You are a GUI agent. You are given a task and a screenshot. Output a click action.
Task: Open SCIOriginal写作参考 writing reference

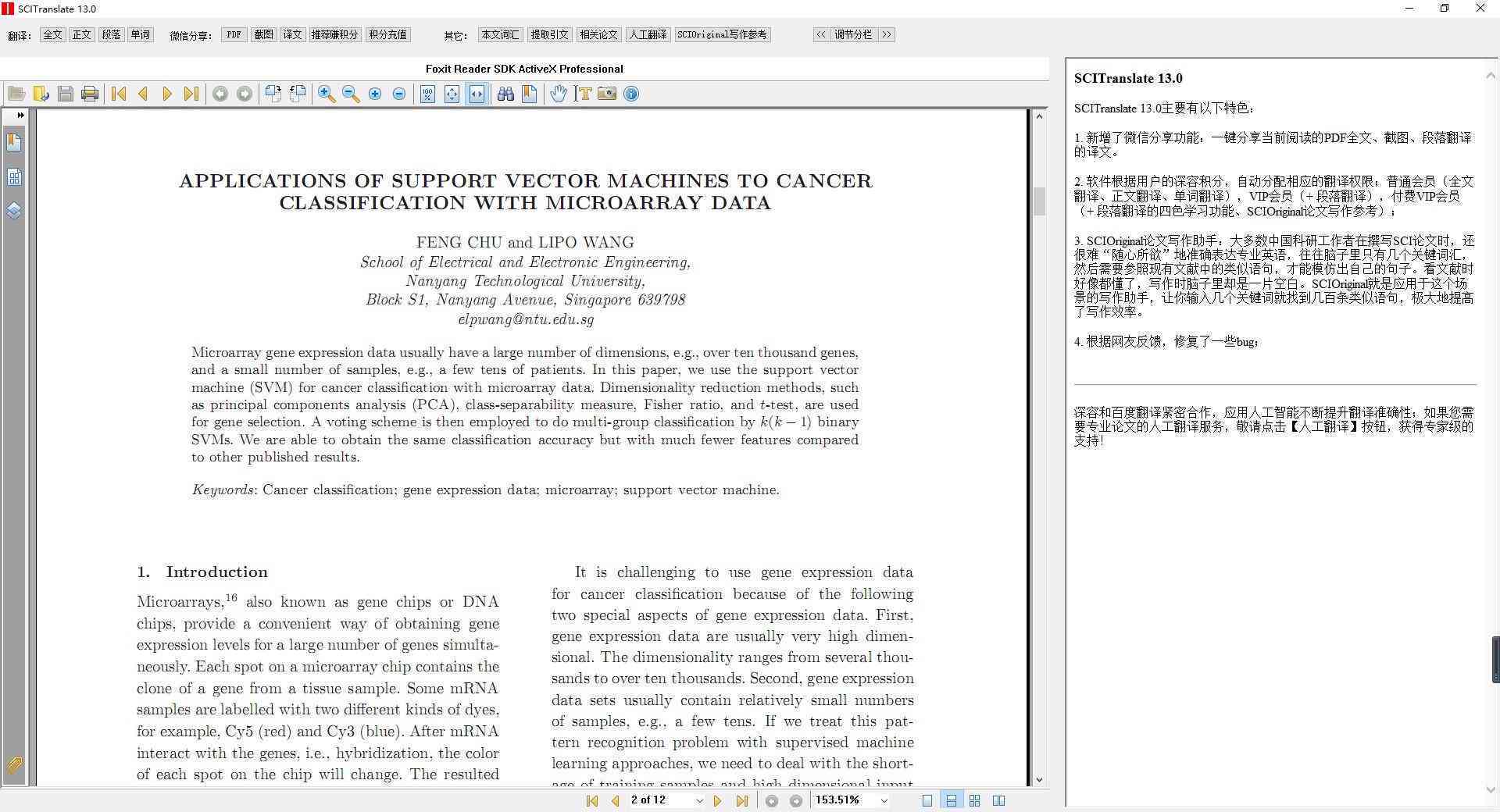tap(723, 34)
